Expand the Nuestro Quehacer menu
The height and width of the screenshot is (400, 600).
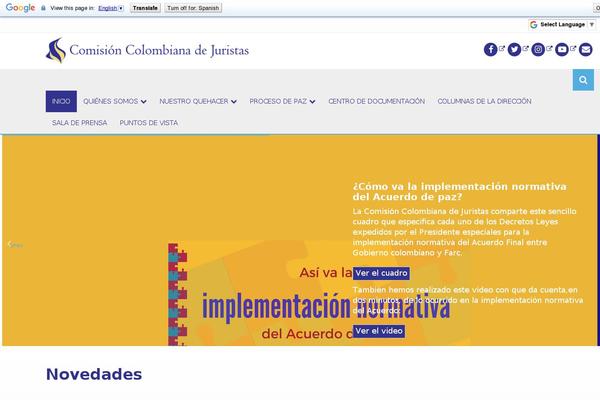198,101
